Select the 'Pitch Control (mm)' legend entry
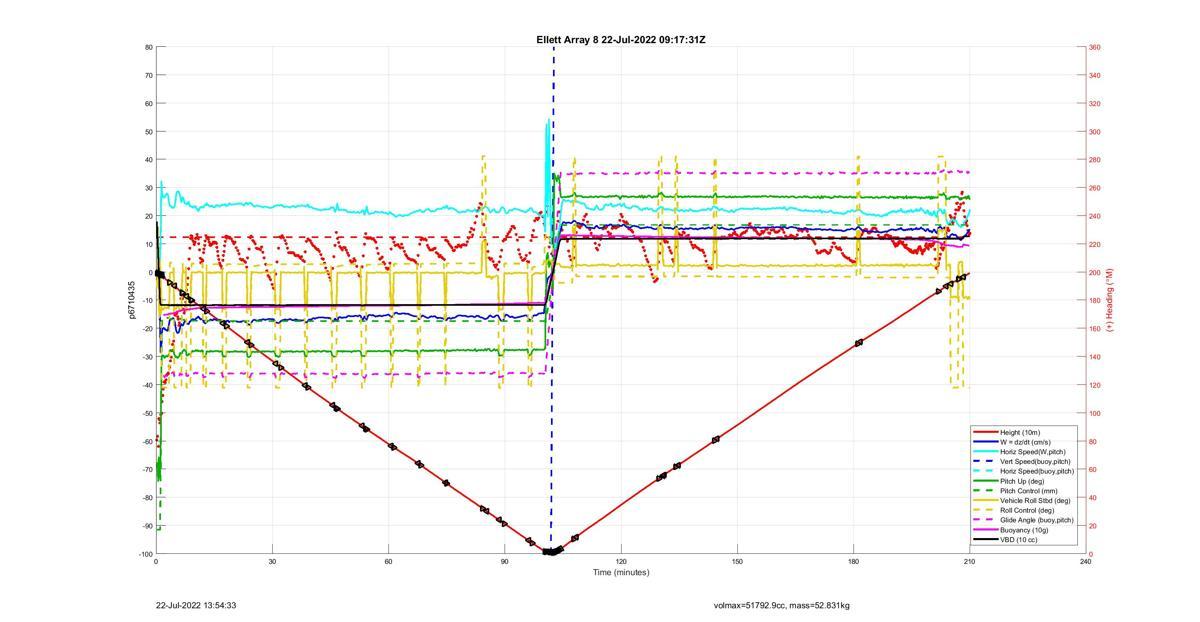Viewport: 1200px width, 622px height. coord(1029,491)
